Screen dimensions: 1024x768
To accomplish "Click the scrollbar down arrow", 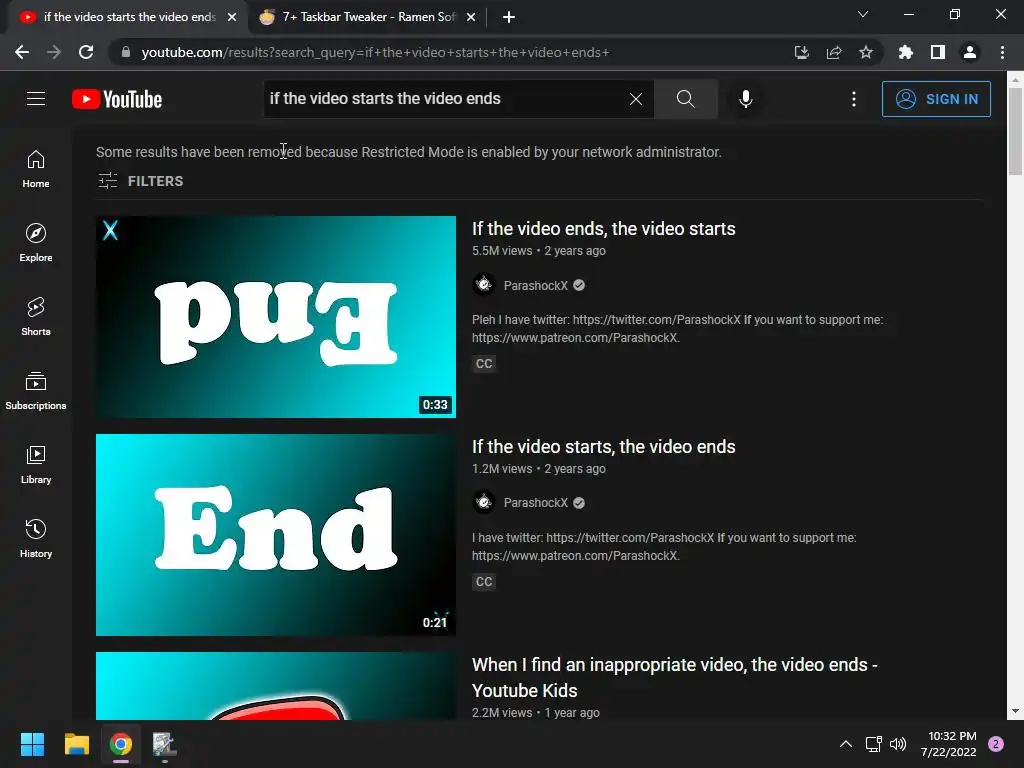I will point(1015,712).
